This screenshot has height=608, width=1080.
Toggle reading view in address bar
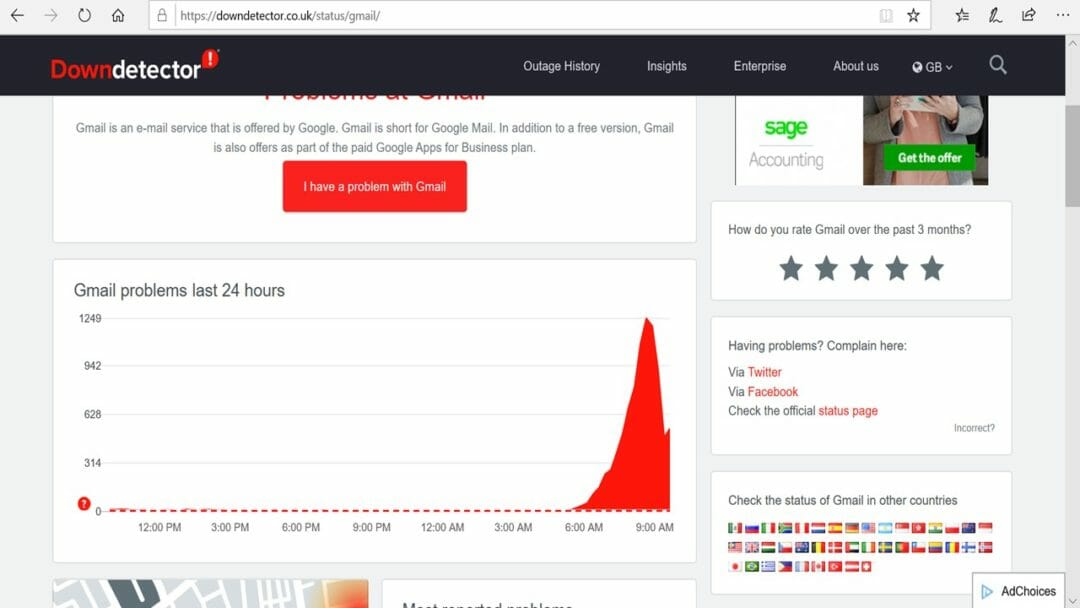coord(886,15)
